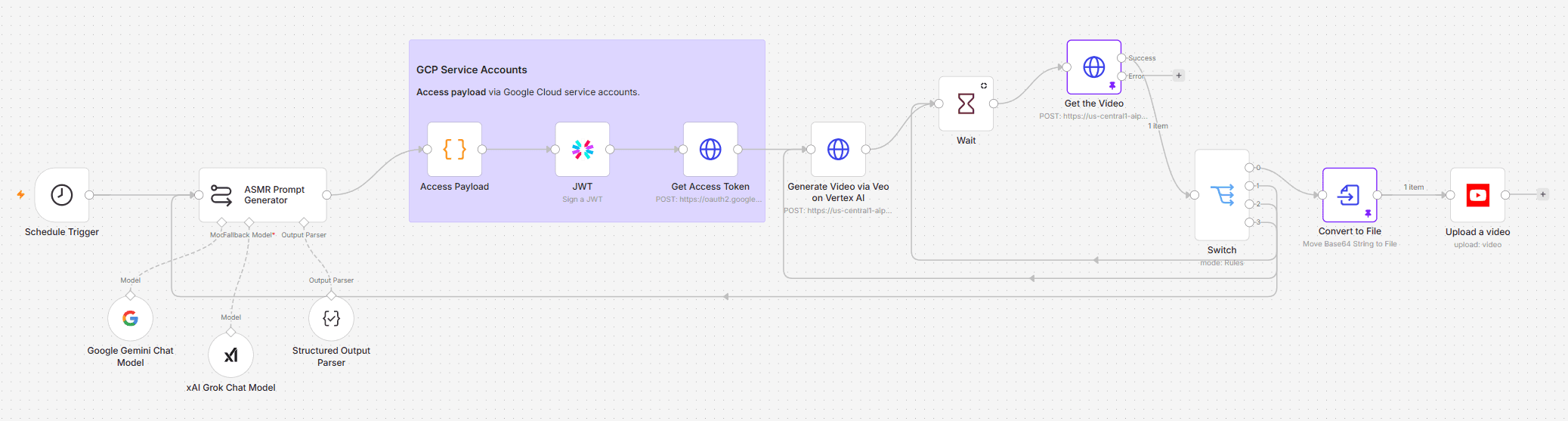Select the Upload a video YouTube node
Screen dimensions: 1568x421
click(1477, 195)
